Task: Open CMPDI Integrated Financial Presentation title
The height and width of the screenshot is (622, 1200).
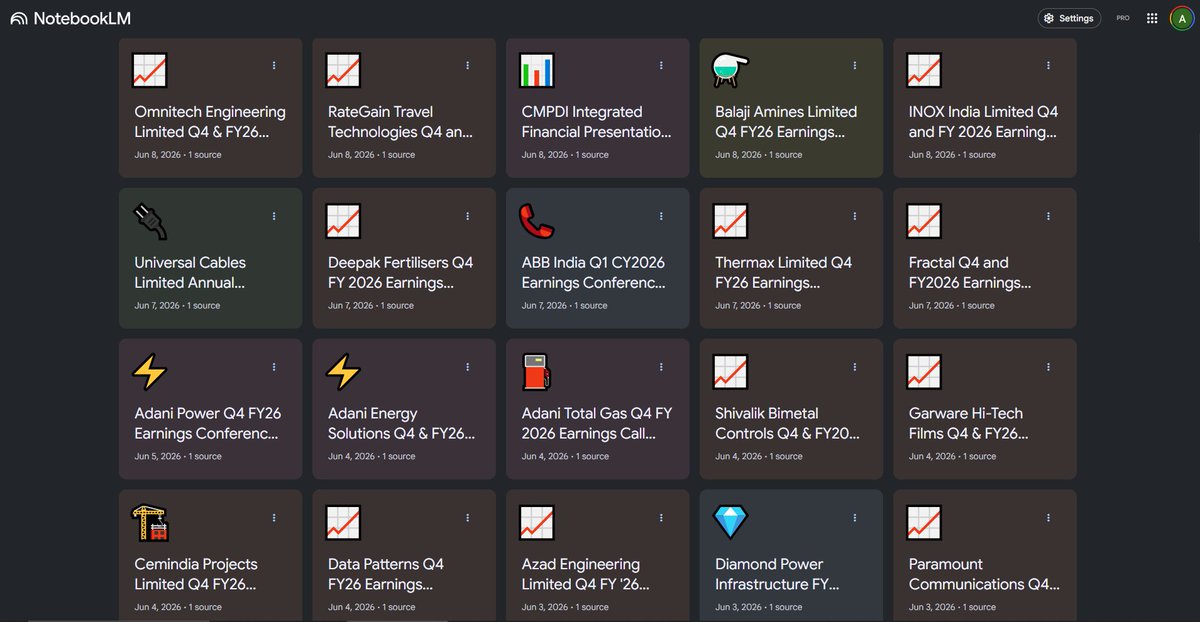Action: click(597, 122)
